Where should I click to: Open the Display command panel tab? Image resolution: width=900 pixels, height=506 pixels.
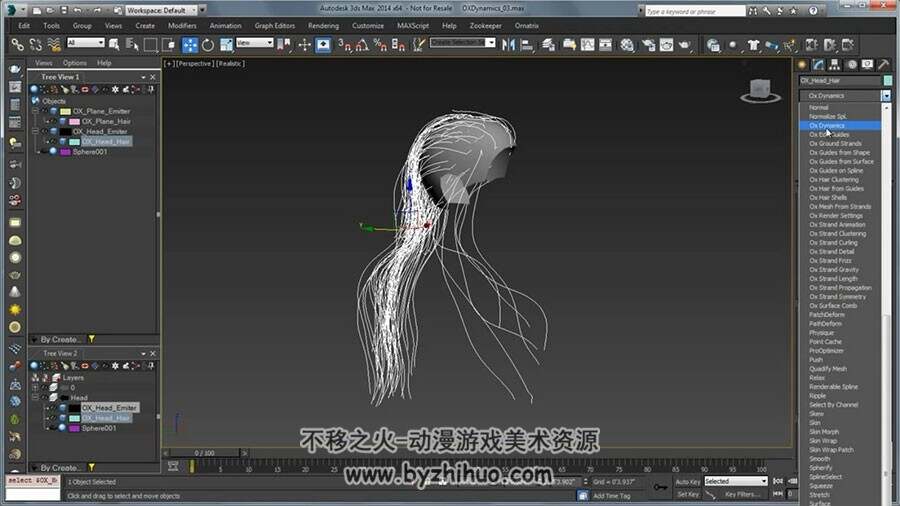[x=867, y=65]
